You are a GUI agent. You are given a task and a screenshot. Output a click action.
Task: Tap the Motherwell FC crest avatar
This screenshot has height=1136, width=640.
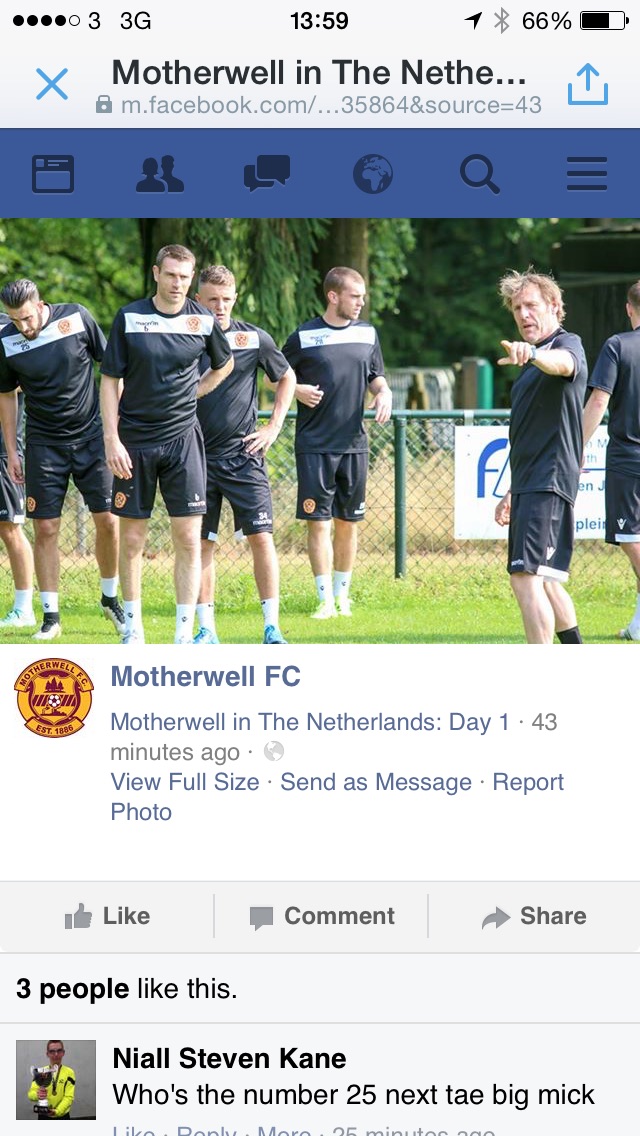(x=54, y=698)
